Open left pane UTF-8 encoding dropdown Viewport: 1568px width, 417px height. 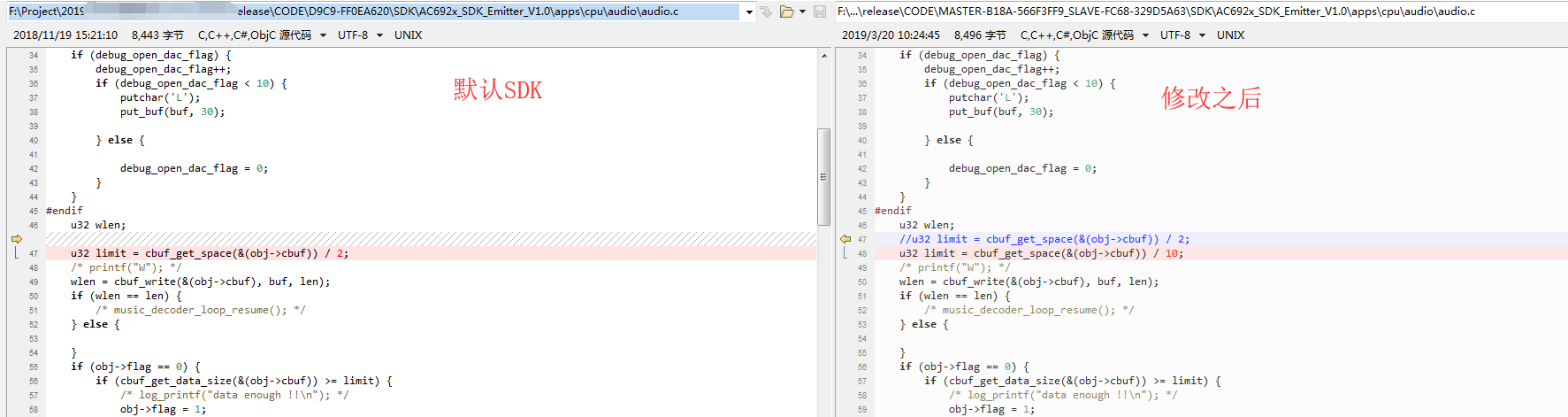tap(379, 35)
